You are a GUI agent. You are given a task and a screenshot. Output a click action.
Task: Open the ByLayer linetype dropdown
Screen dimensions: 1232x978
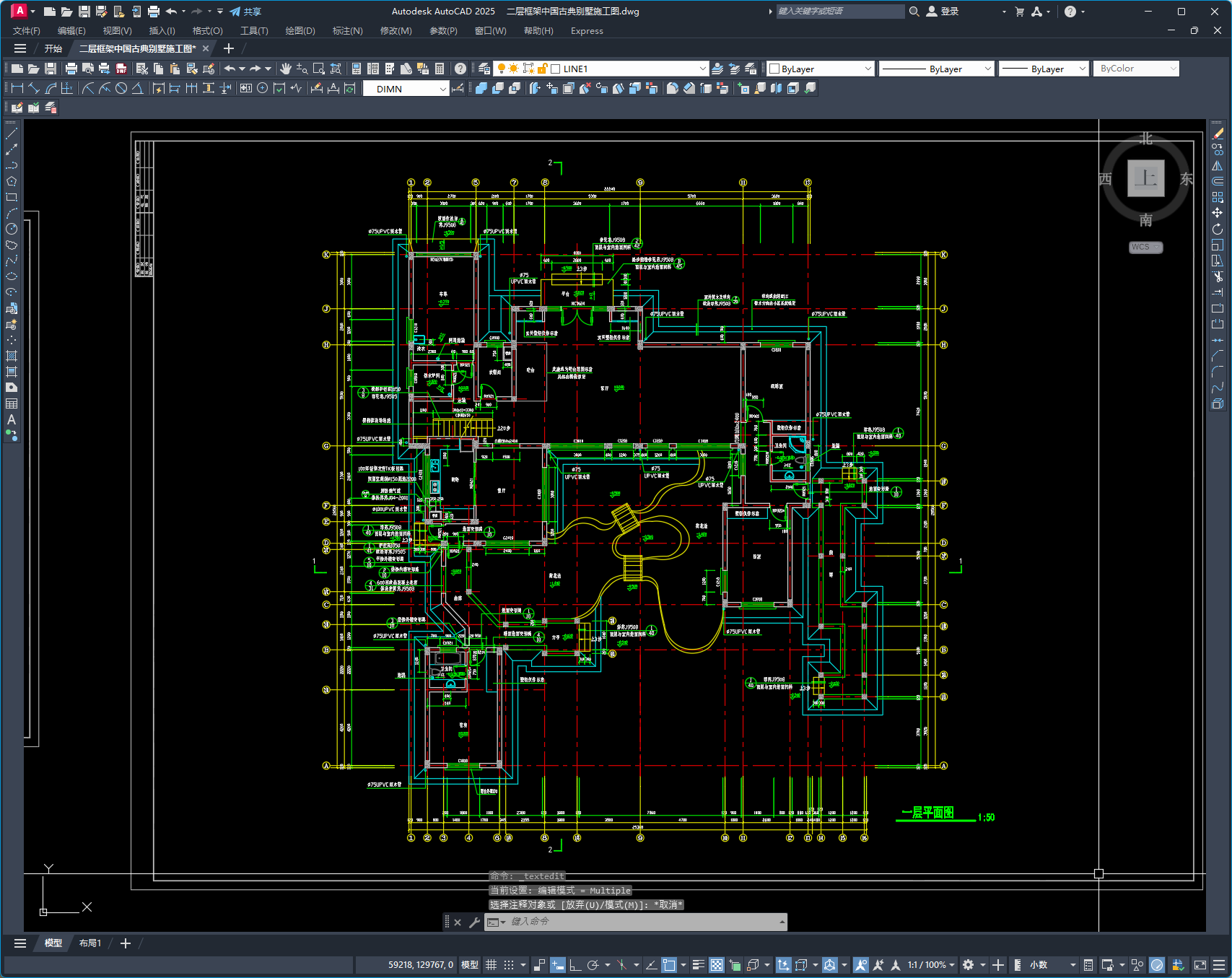pyautogui.click(x=937, y=69)
